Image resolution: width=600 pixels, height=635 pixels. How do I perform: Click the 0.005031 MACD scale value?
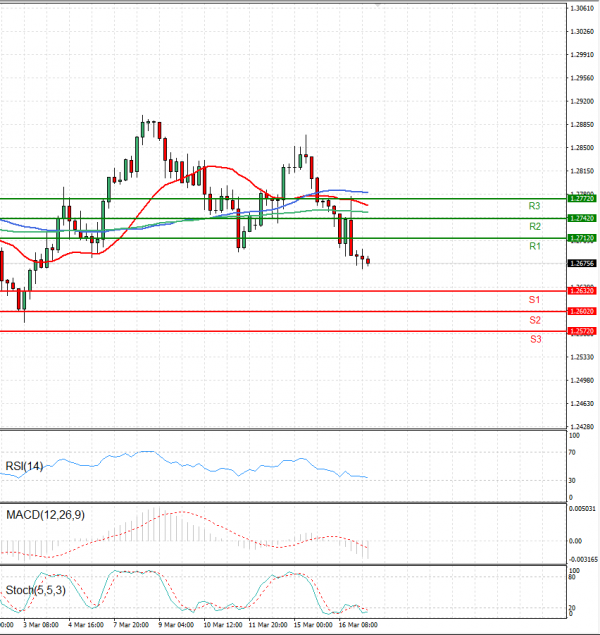(x=583, y=509)
